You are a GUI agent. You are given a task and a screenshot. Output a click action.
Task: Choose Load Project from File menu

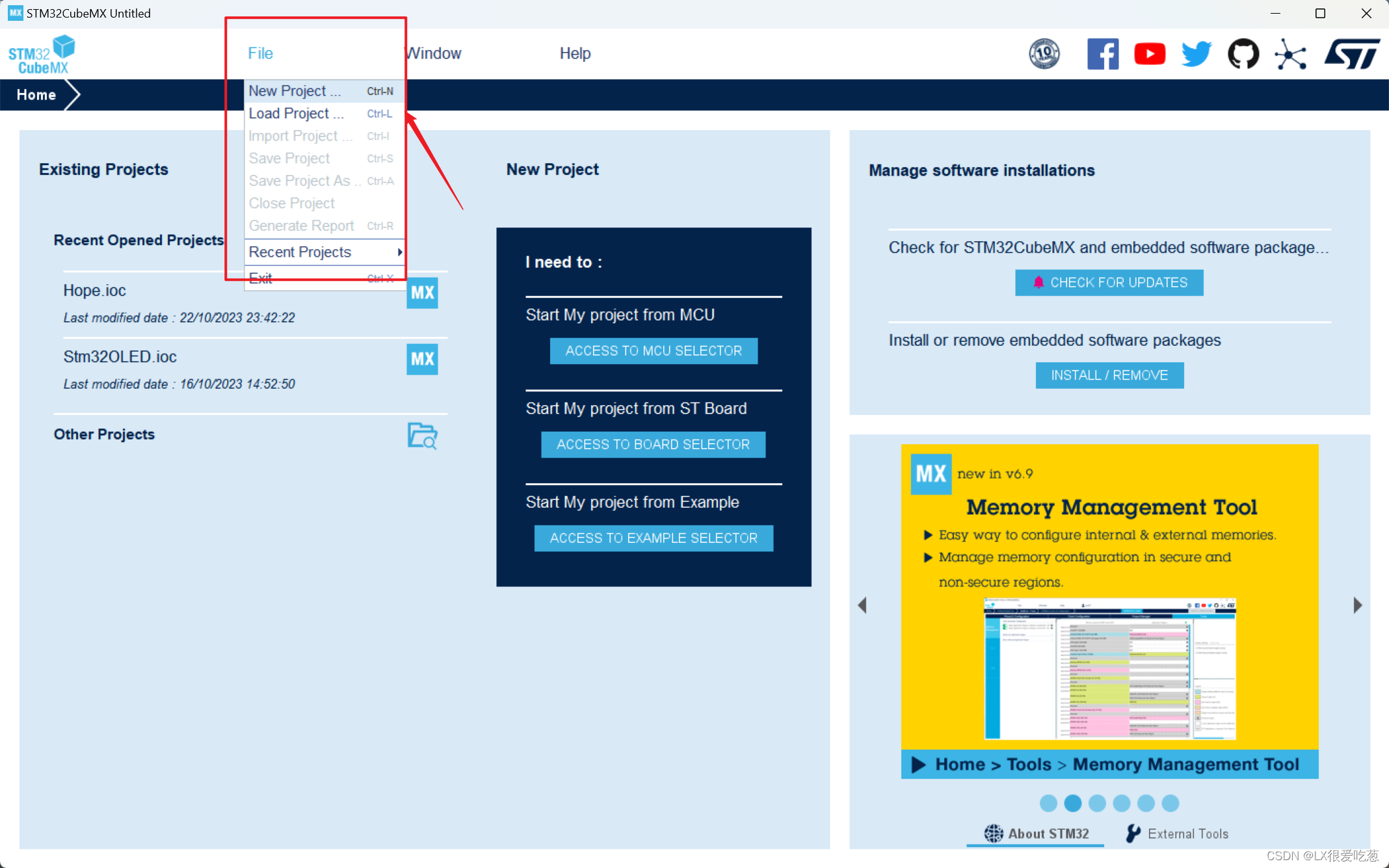click(324, 113)
